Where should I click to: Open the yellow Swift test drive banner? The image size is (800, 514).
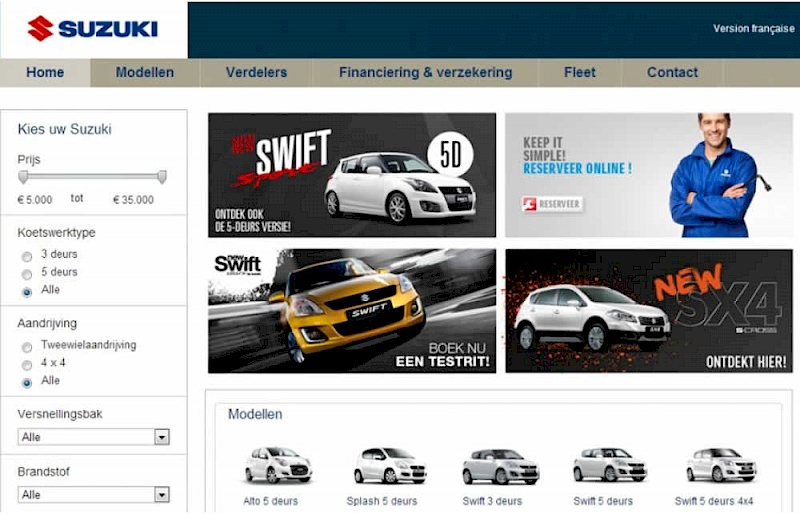coord(351,310)
